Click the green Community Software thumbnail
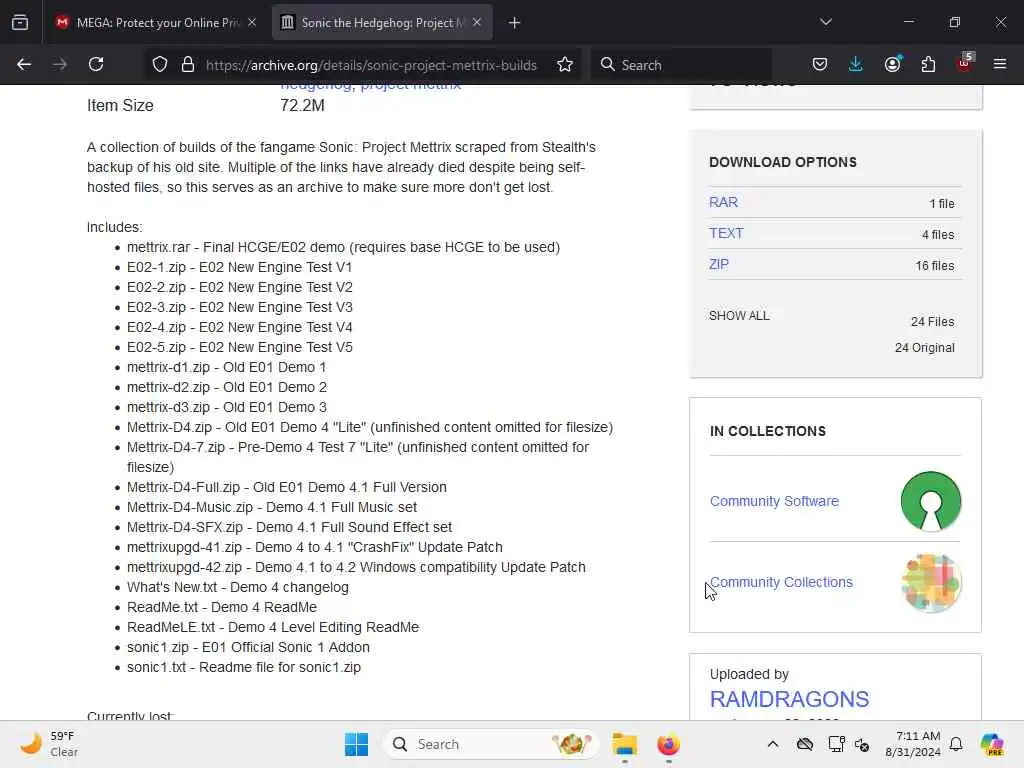The width and height of the screenshot is (1024, 768). point(931,501)
